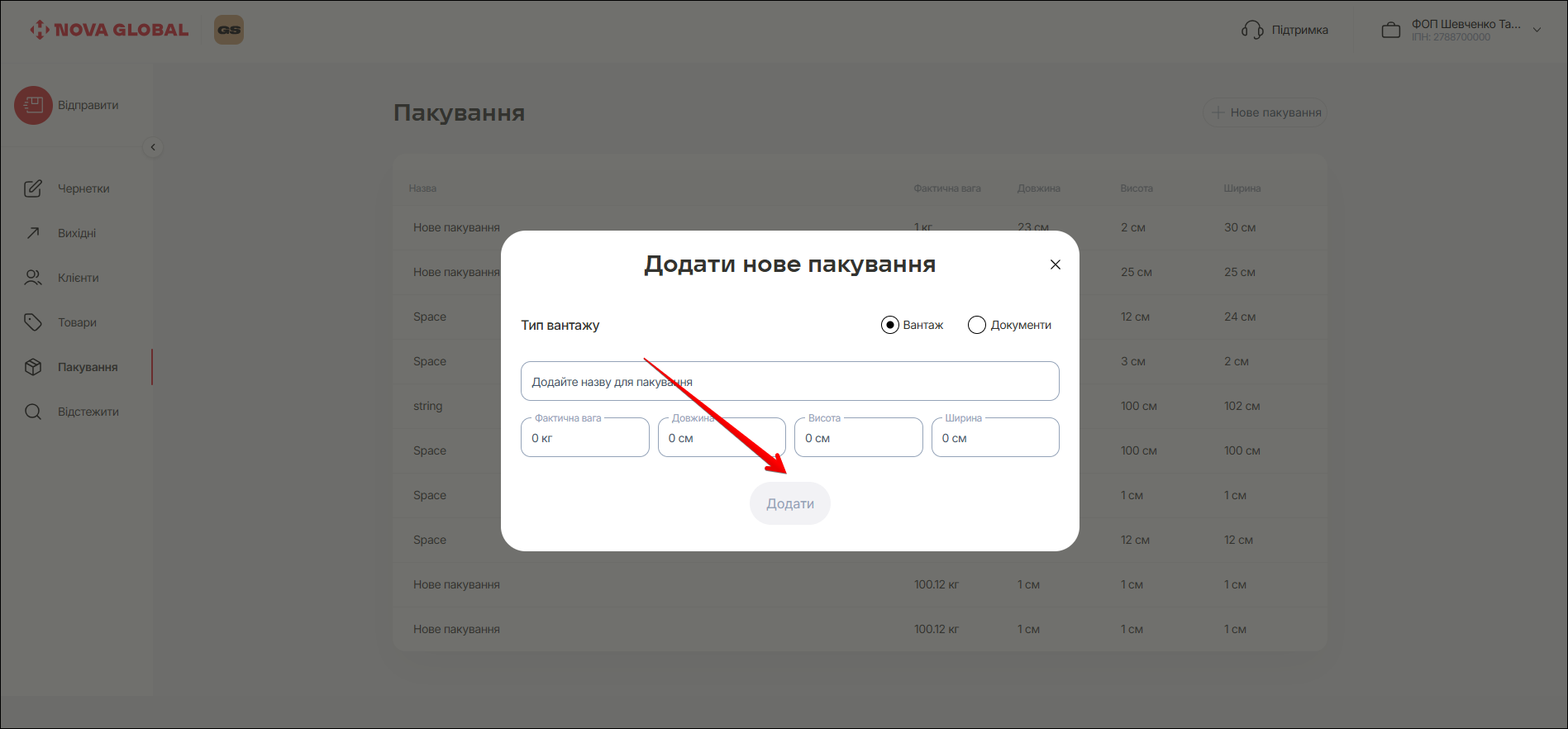Click the Відстежити magnifier icon

click(33, 412)
